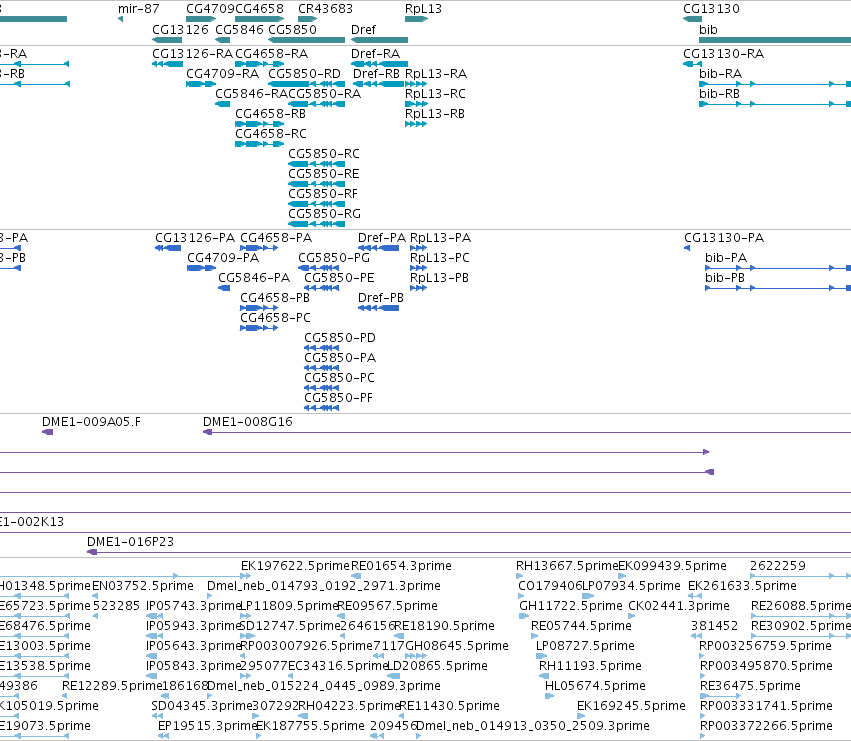
Task: Click the CG5850-PF protein label
Action: [339, 398]
